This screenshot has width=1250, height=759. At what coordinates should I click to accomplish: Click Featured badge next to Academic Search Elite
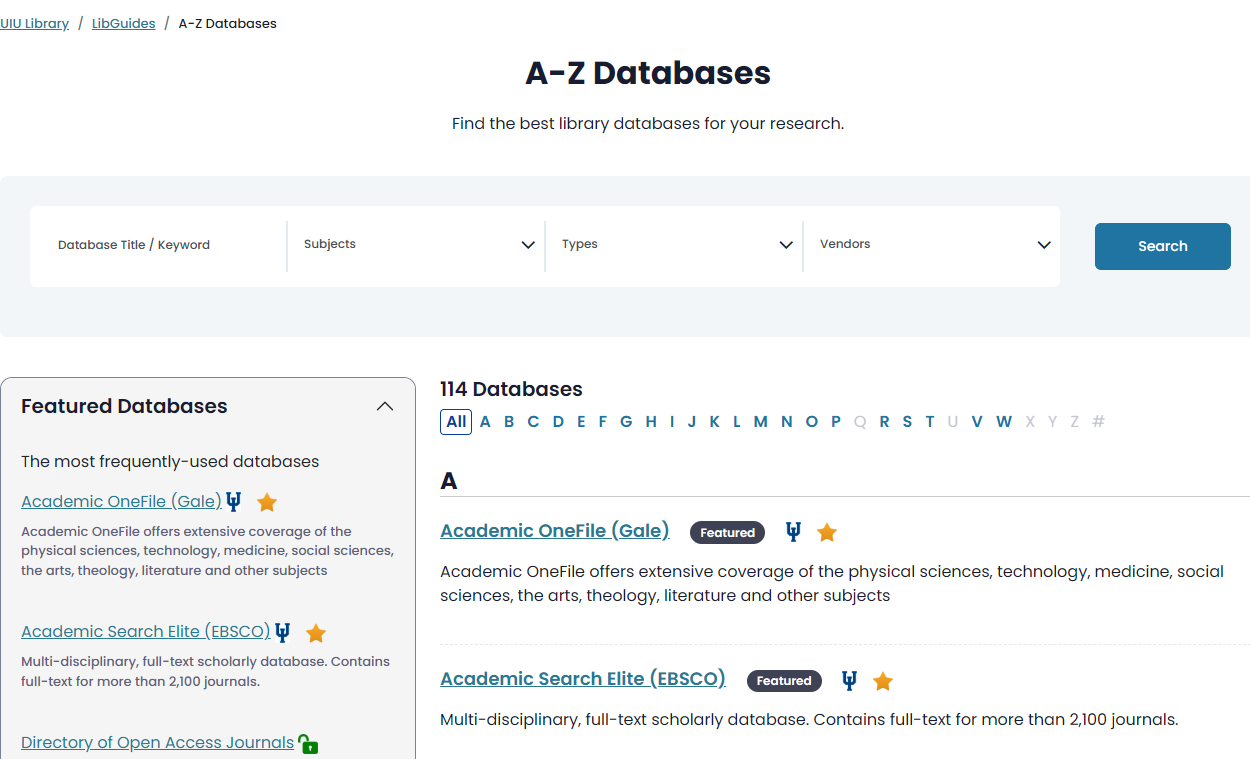pos(784,681)
